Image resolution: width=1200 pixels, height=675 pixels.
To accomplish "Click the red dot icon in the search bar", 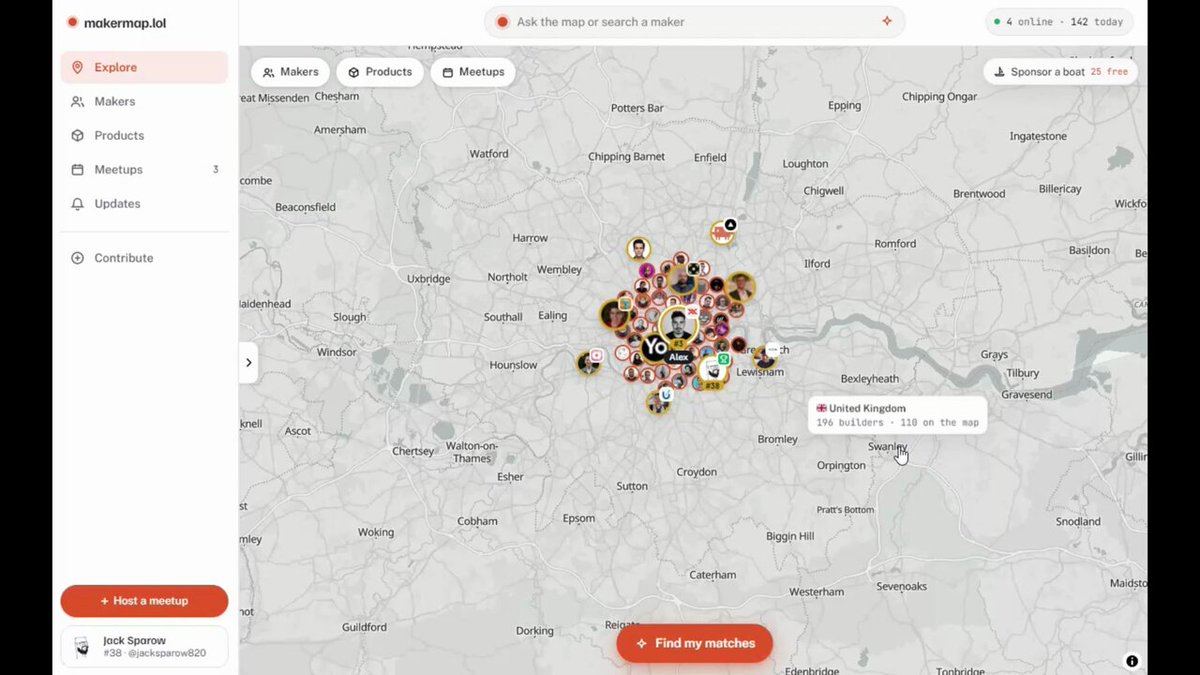I will click(502, 22).
